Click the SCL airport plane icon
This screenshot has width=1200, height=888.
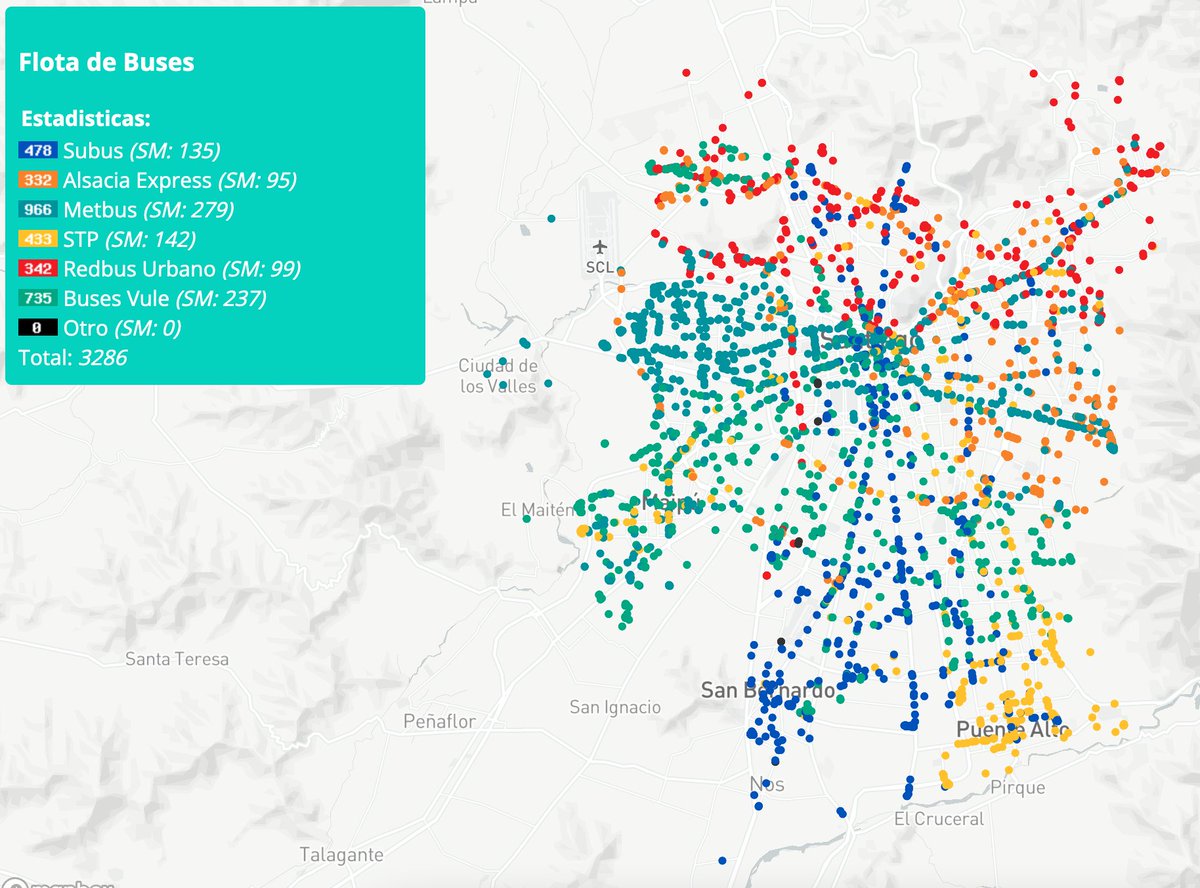pos(600,247)
